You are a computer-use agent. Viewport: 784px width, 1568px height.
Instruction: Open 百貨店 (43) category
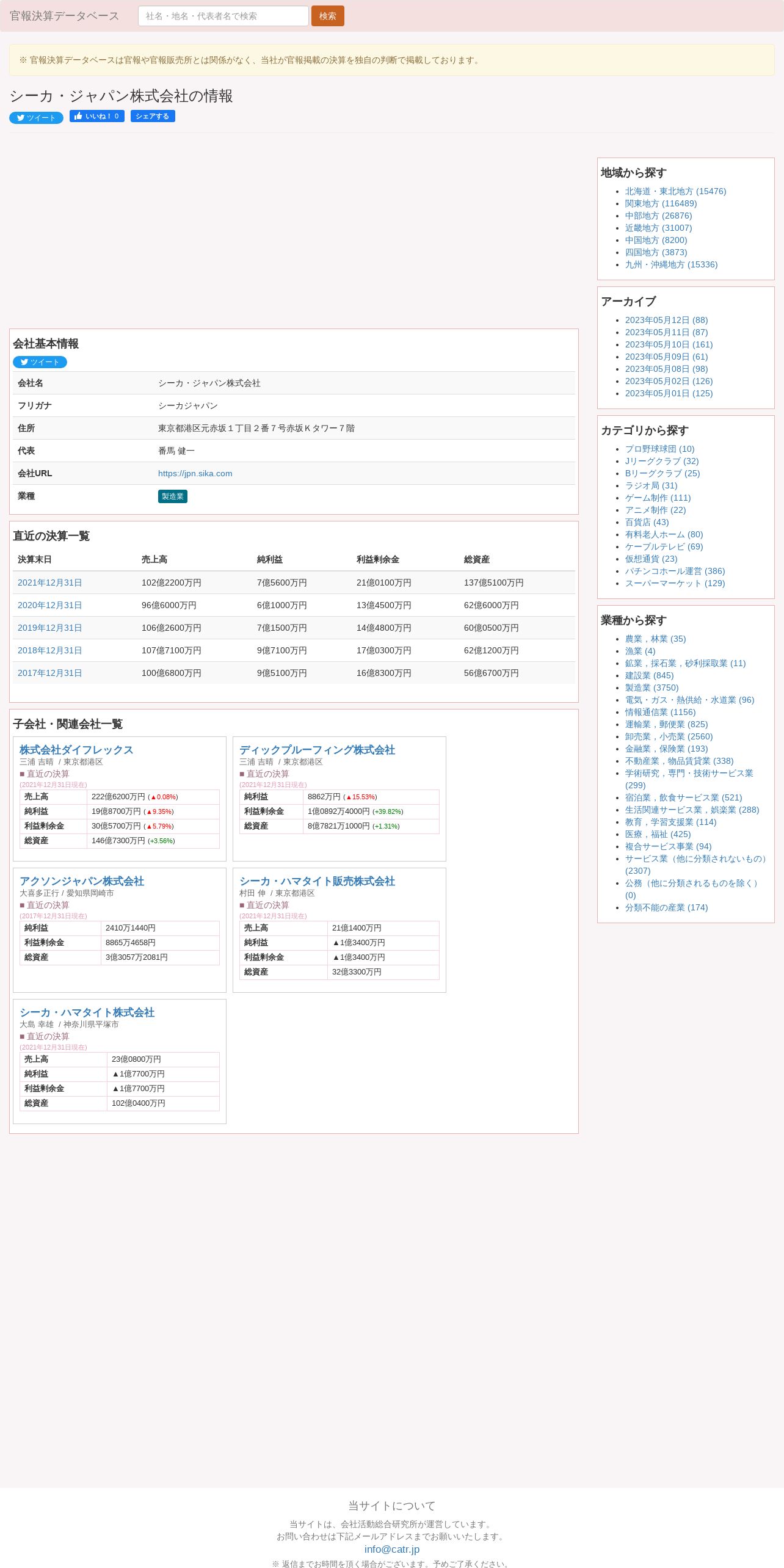tap(647, 522)
